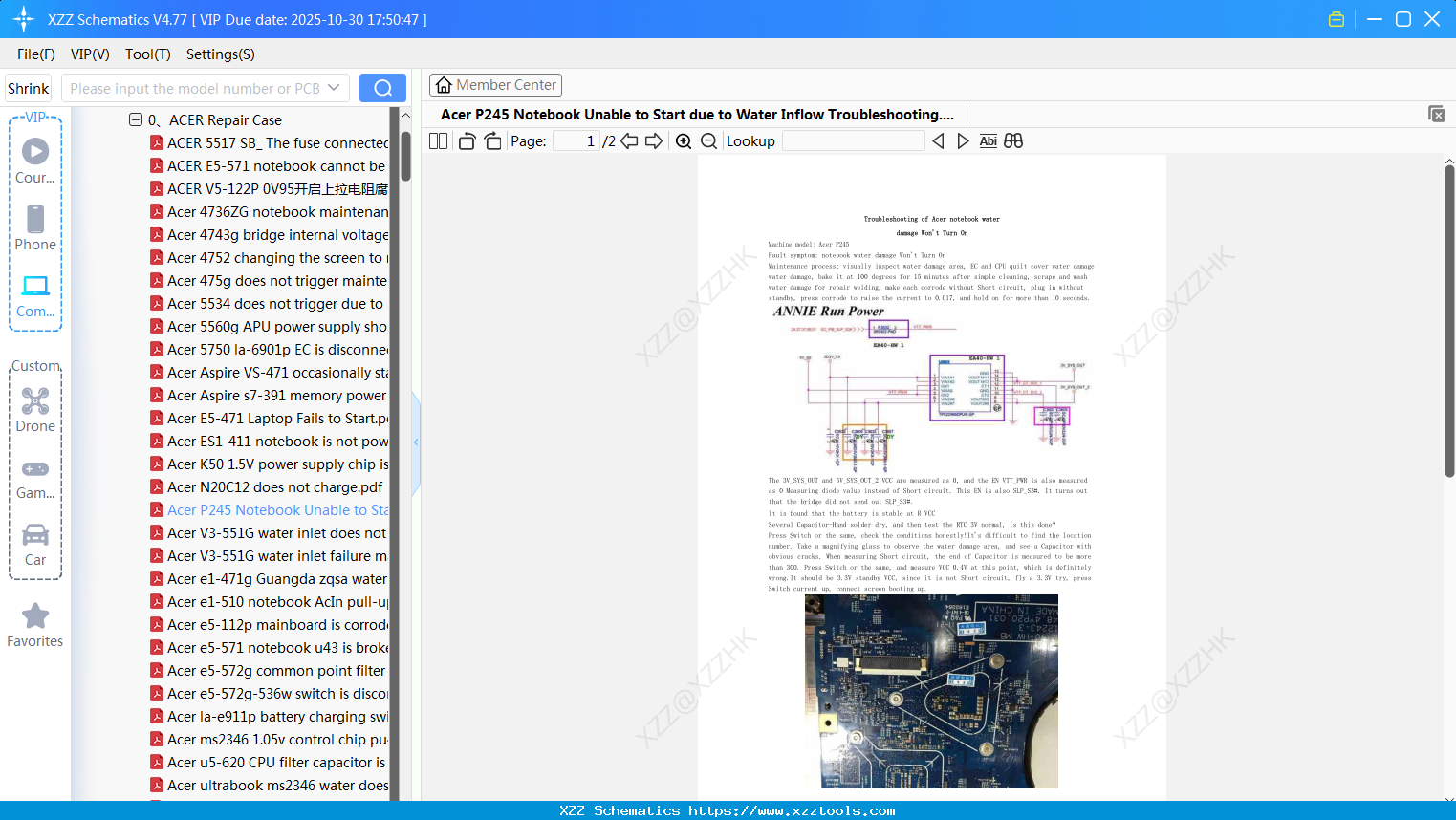Open 'ACER 5517 SB_ The fuse connected' case
The width and height of the screenshot is (1456, 820).
[270, 143]
